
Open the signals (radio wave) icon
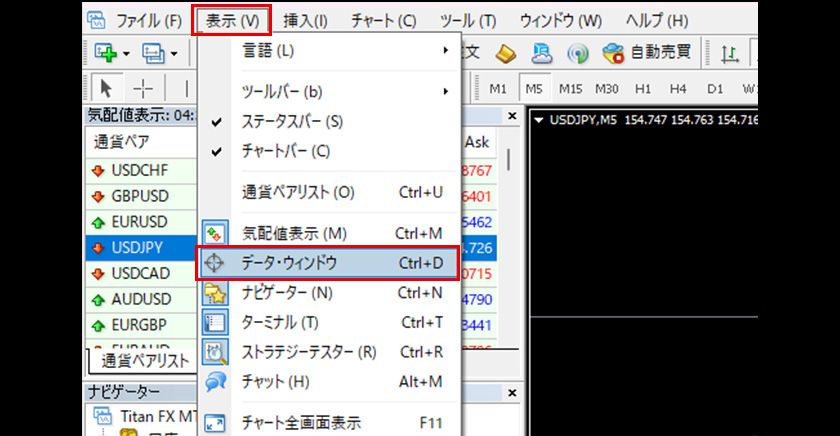coord(577,53)
